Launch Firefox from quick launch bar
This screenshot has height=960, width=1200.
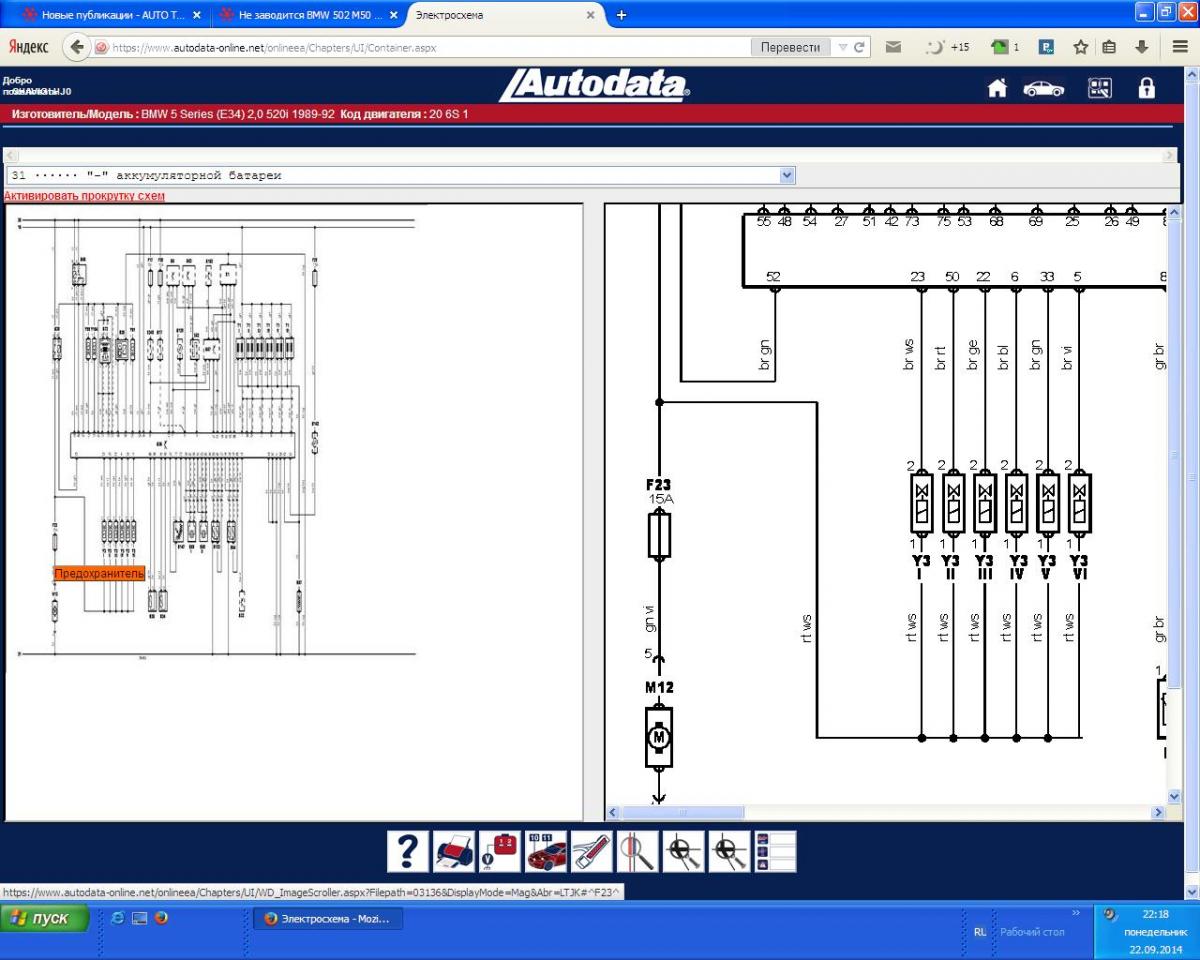[x=161, y=917]
